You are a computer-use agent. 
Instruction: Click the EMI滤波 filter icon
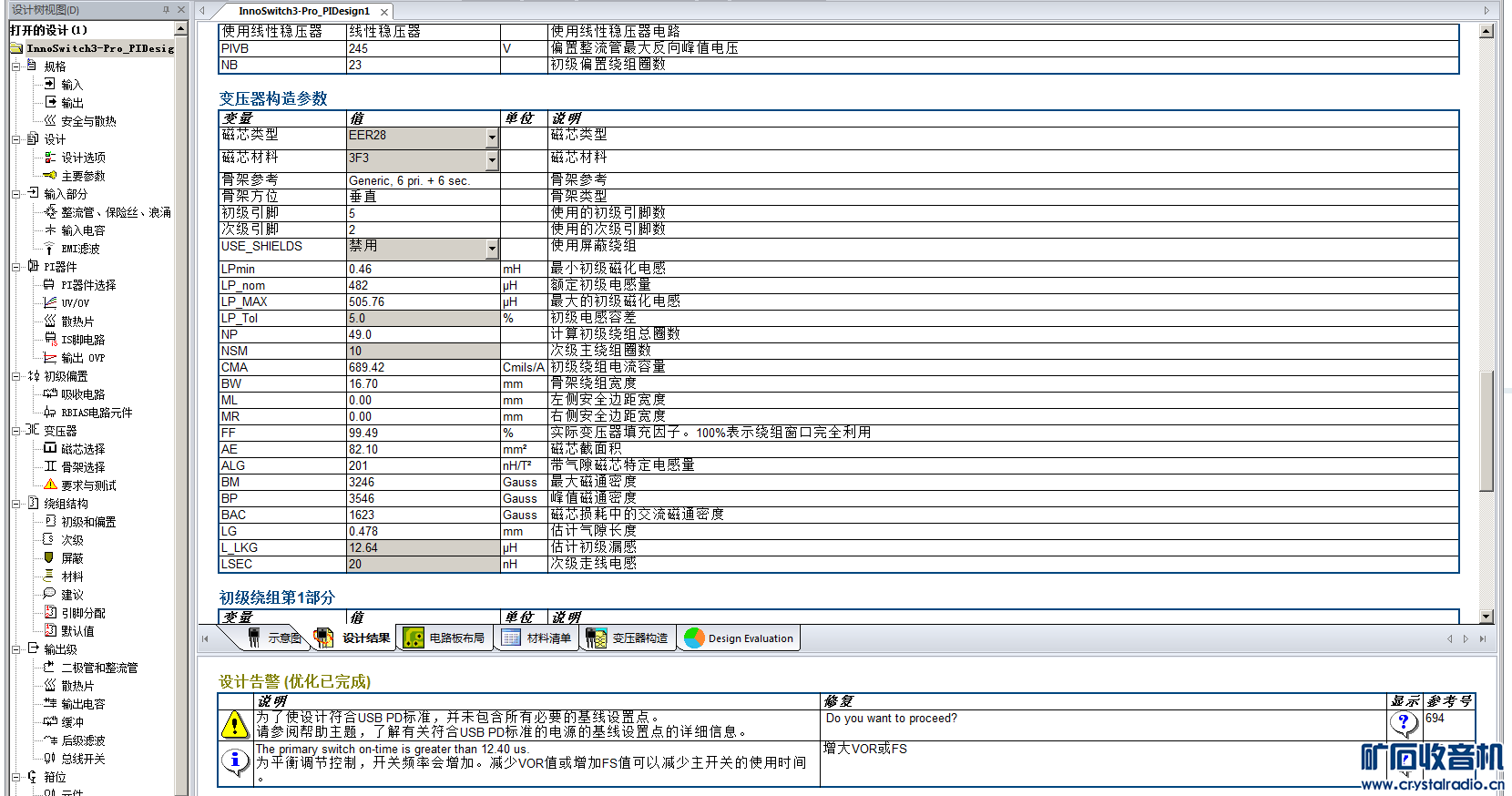[50, 248]
